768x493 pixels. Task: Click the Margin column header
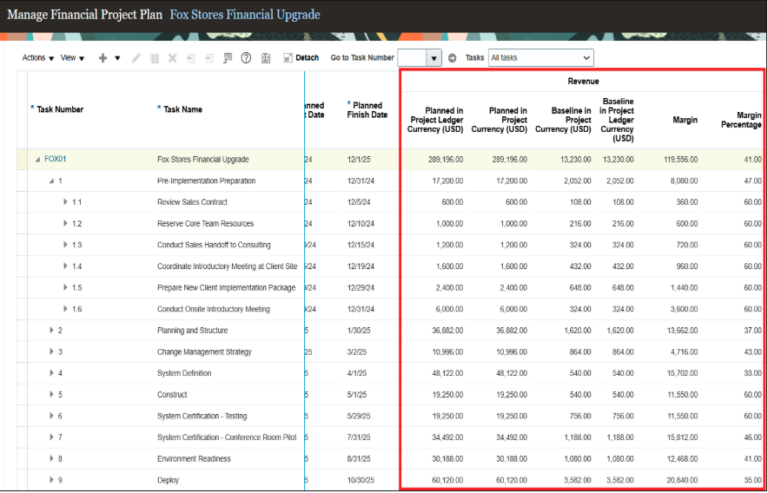685,120
